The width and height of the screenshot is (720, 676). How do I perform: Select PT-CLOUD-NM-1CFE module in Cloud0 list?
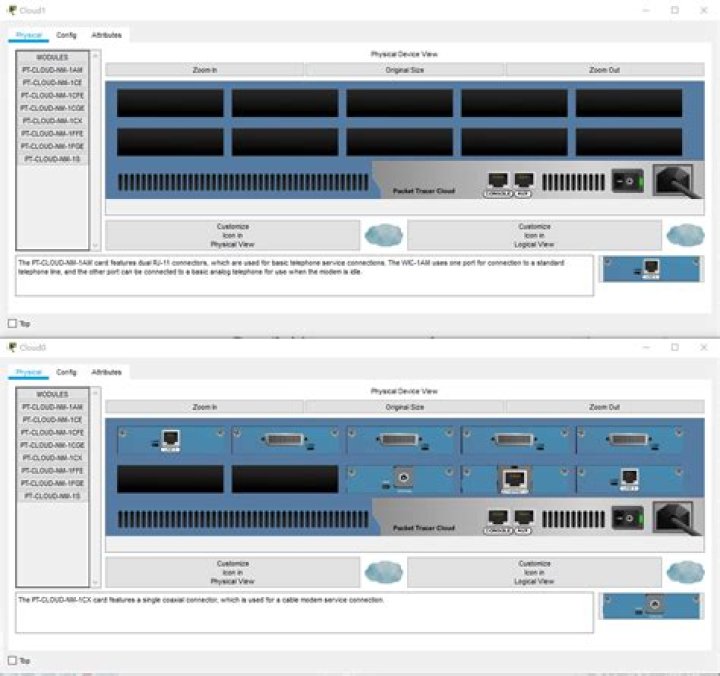coord(52,433)
